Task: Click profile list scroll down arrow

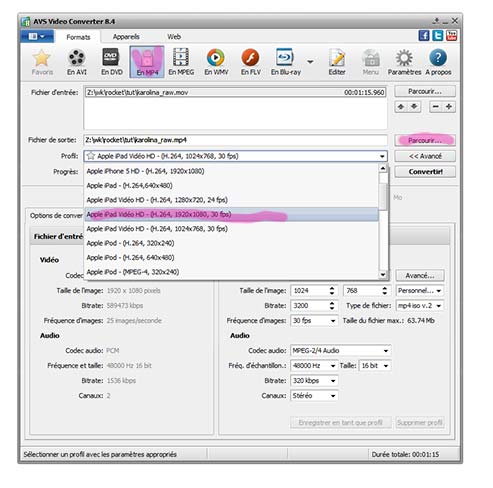Action: click(383, 275)
